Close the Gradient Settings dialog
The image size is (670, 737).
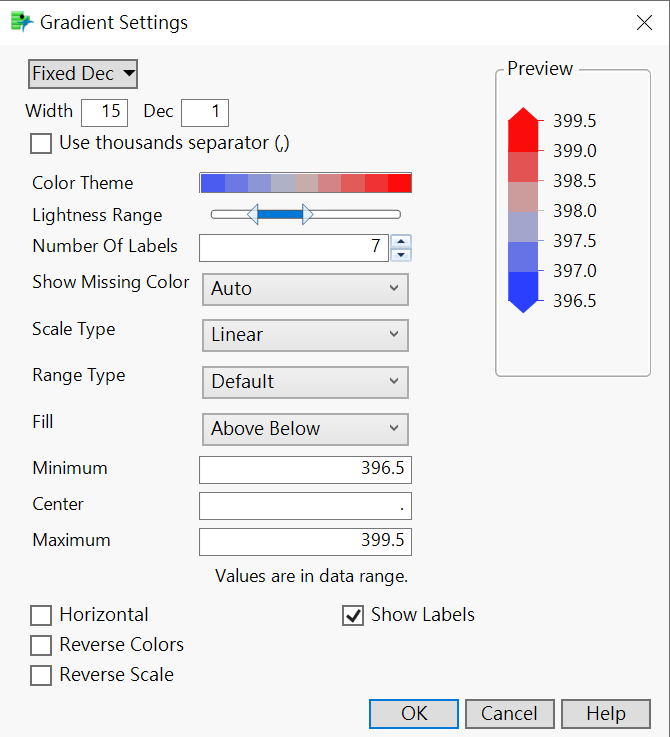click(x=644, y=22)
